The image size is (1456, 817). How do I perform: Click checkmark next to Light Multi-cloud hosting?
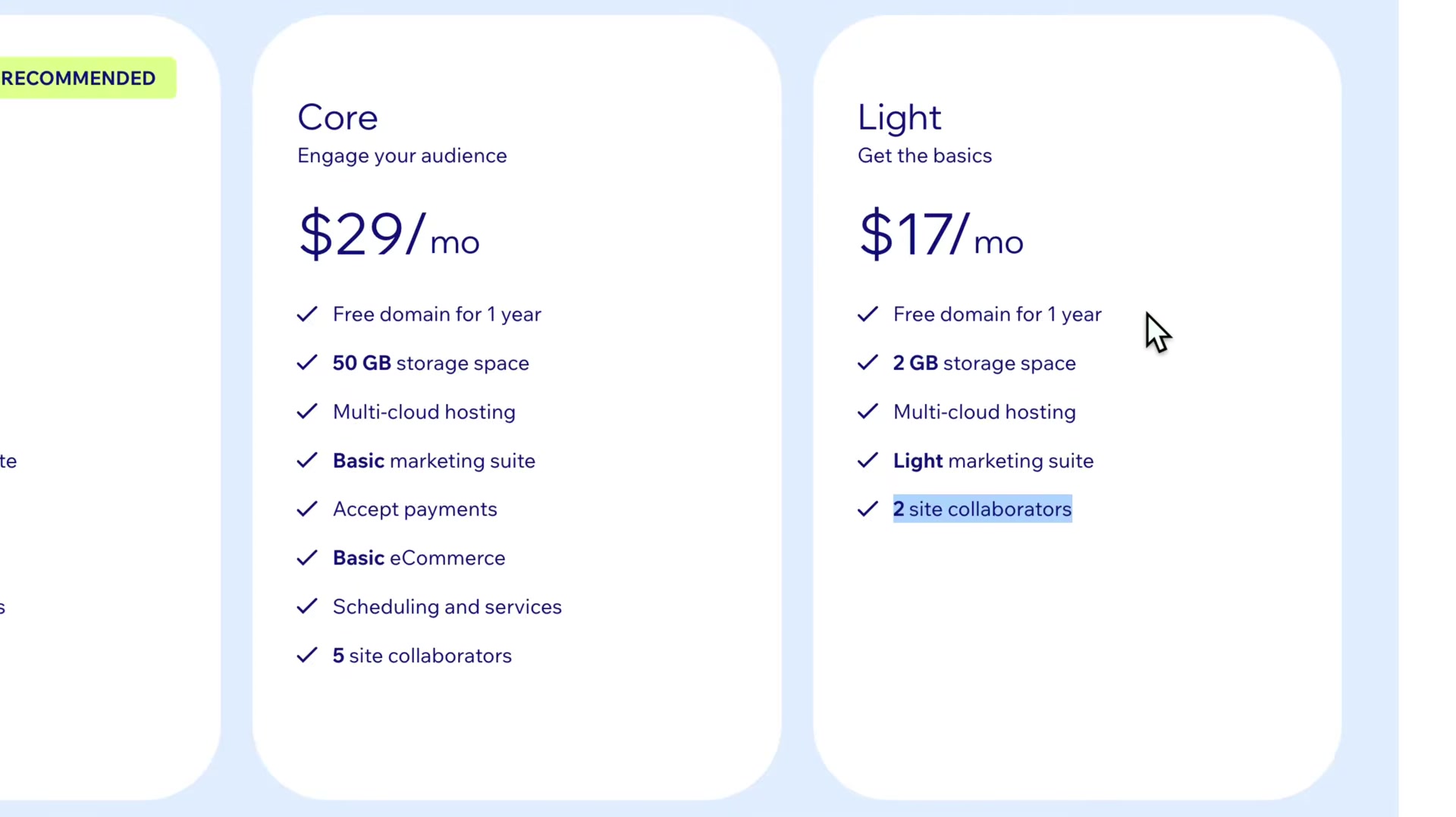(x=868, y=412)
